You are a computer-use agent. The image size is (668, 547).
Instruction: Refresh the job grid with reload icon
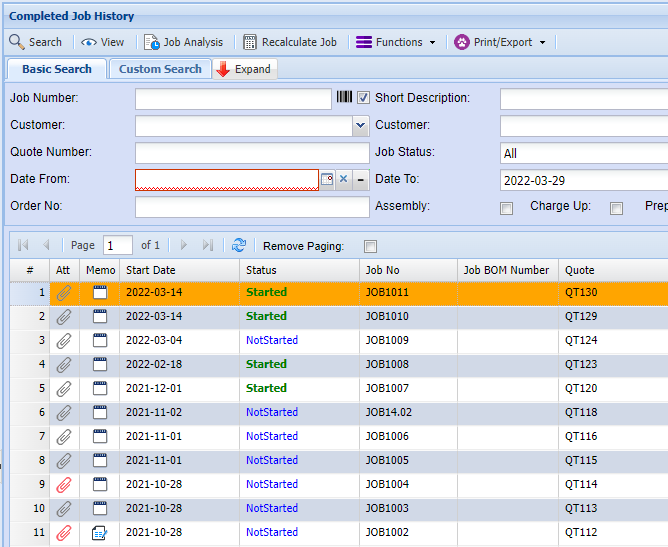pyautogui.click(x=238, y=245)
